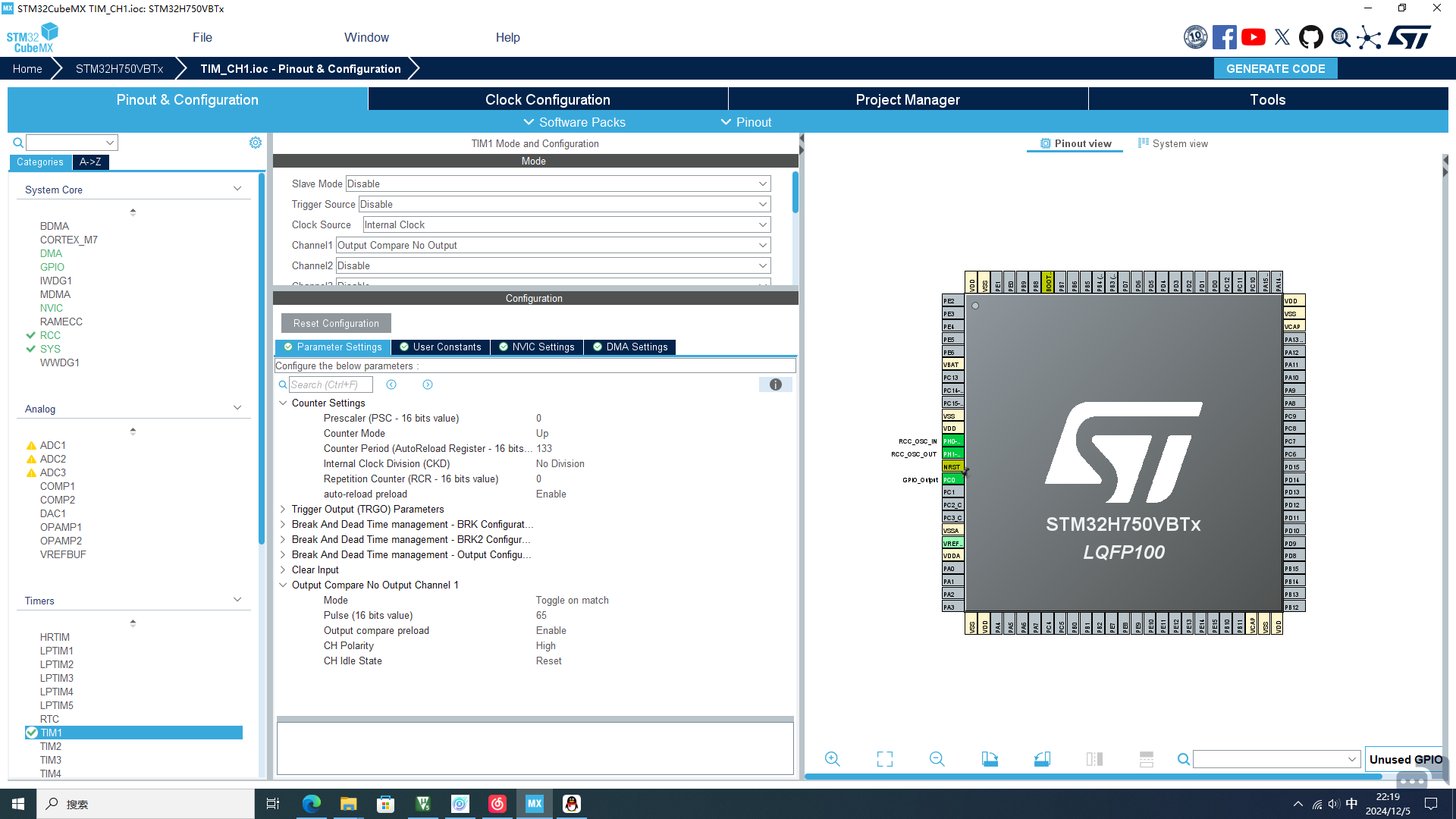Zoom out of the chip pinout
The width and height of the screenshot is (1456, 819).
[937, 759]
